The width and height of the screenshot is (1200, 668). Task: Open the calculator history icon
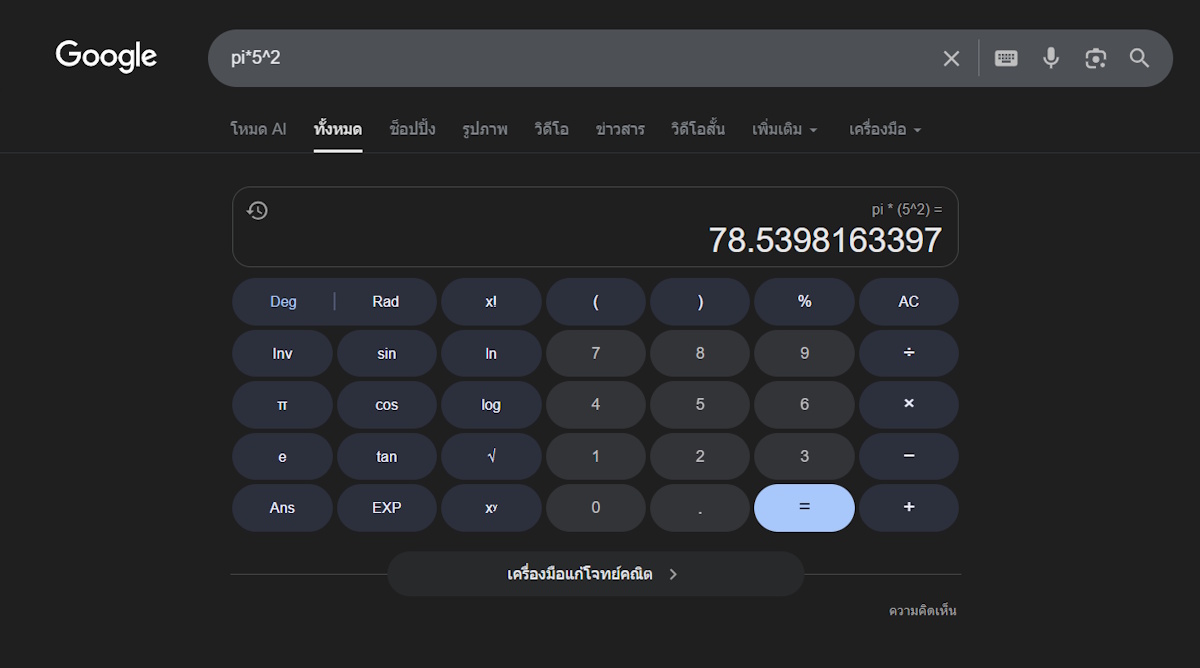coord(257,210)
